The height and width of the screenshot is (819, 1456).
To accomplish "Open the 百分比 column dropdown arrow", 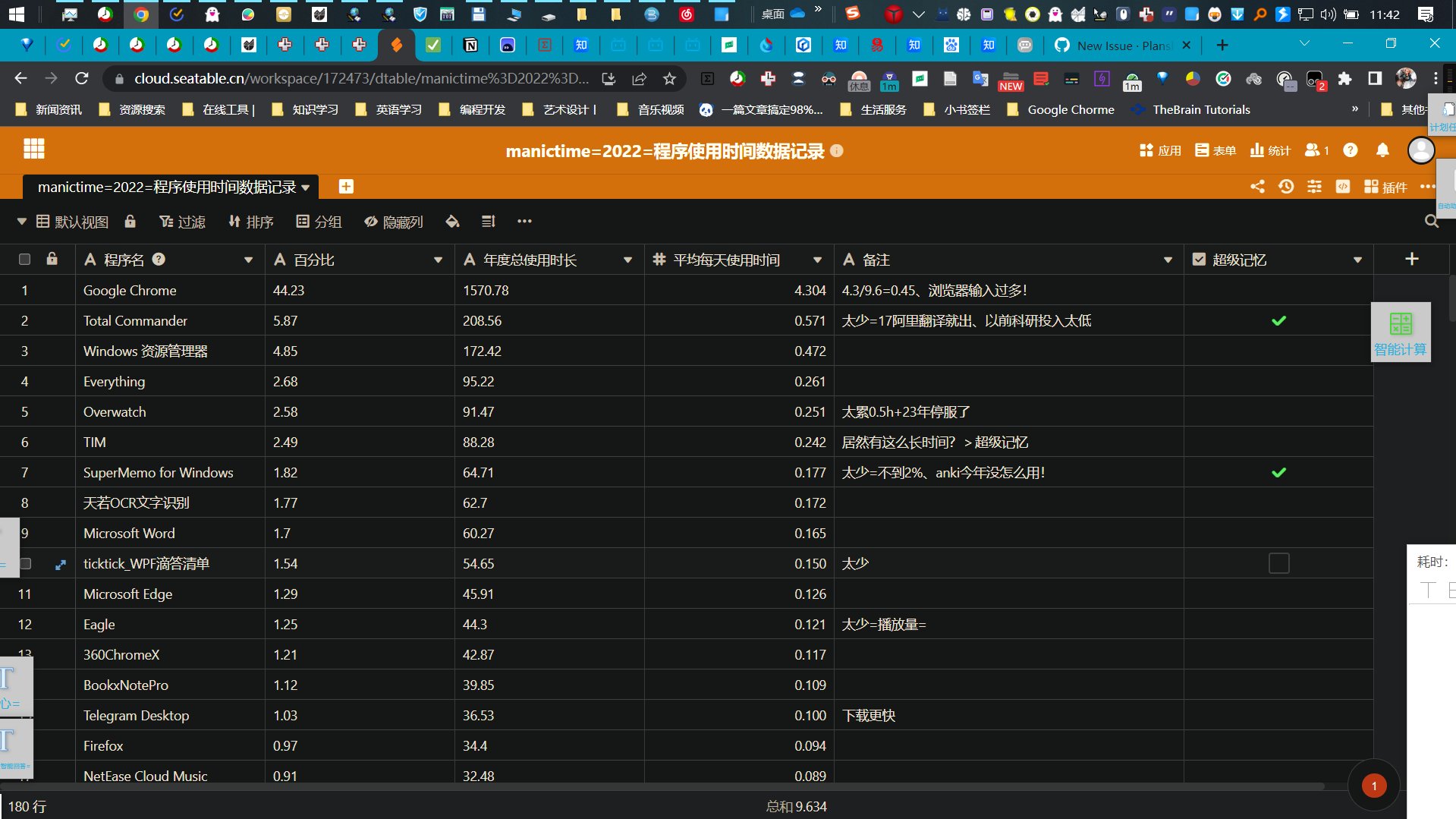I will click(438, 260).
